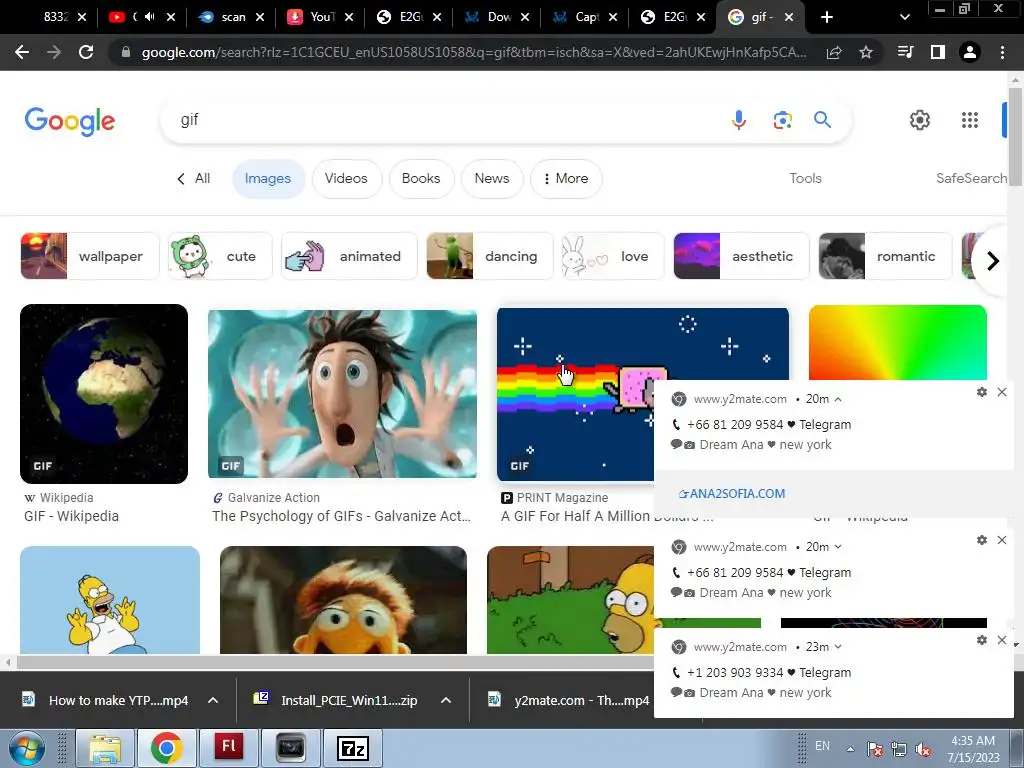Open 7-Zip from the taskbar
The width and height of the screenshot is (1024, 768).
point(353,748)
